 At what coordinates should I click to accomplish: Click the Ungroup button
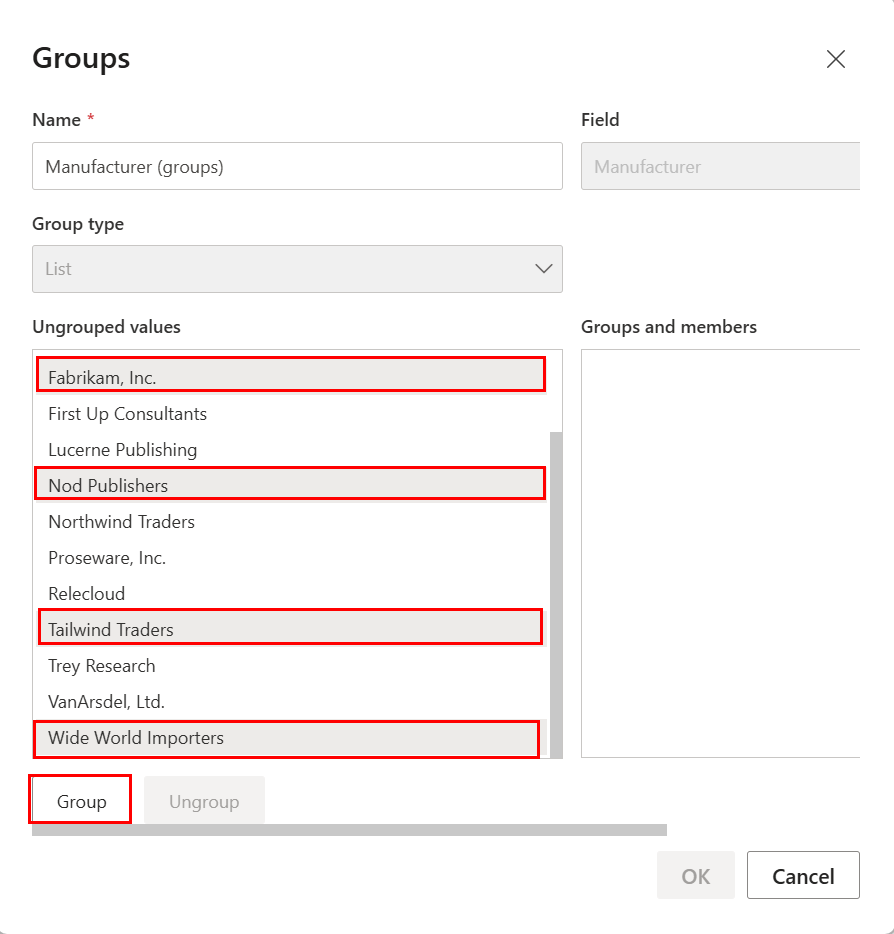click(x=204, y=802)
